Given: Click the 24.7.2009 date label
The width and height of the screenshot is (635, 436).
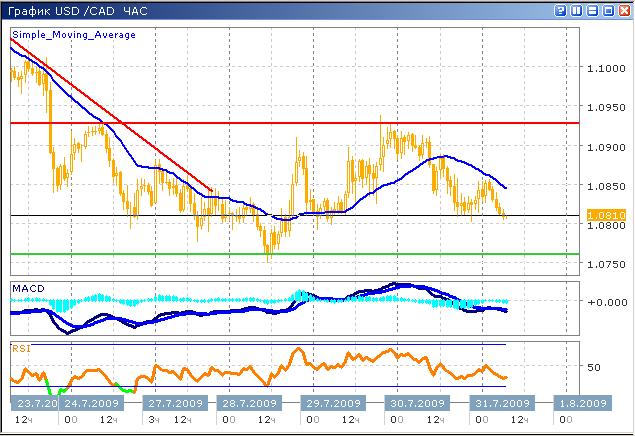Looking at the screenshot, I should click(x=92, y=403).
